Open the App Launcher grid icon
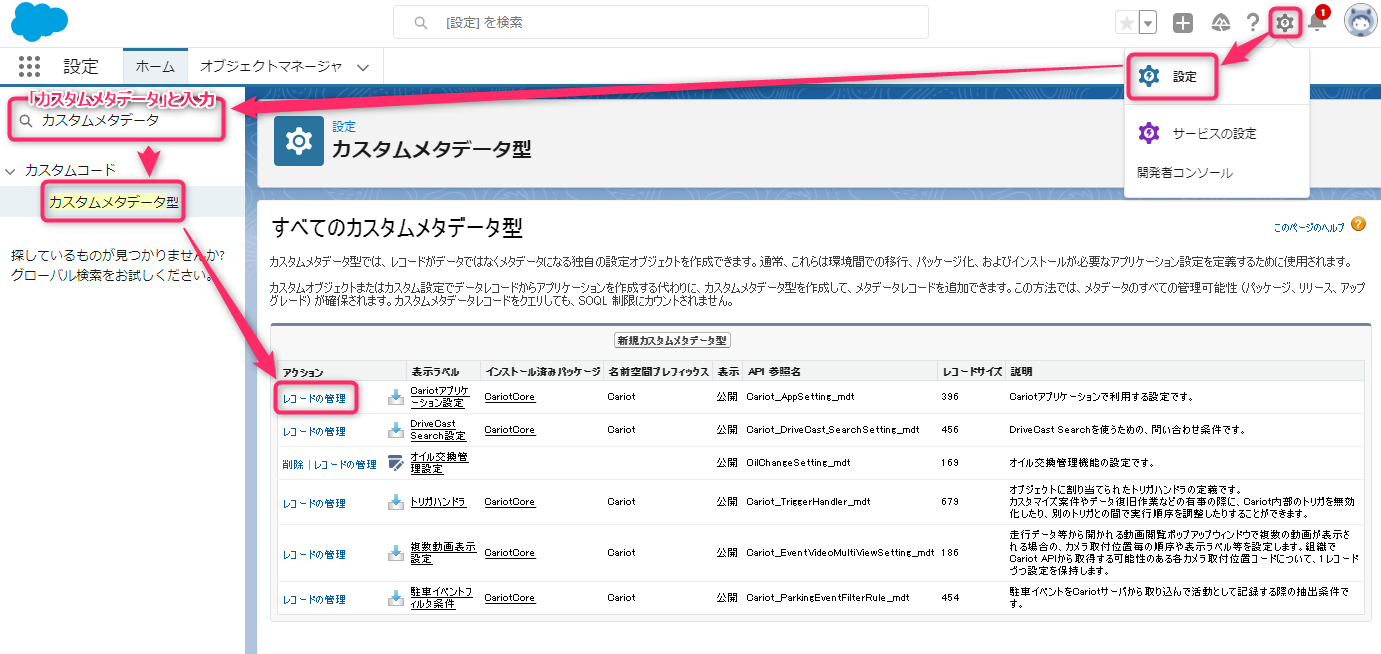This screenshot has width=1381, height=654. click(x=29, y=67)
